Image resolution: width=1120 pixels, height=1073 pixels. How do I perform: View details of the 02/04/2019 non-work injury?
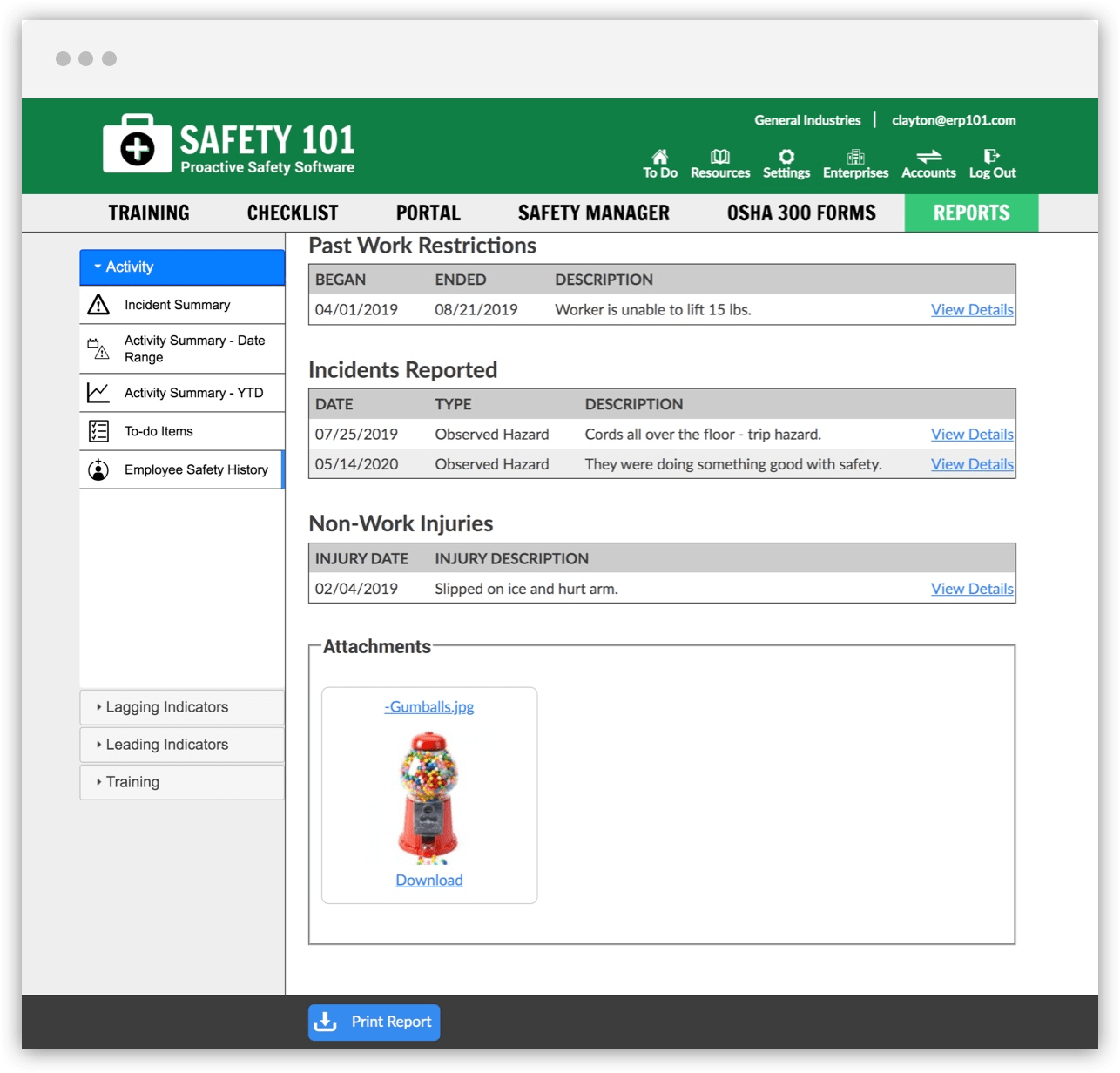point(972,590)
